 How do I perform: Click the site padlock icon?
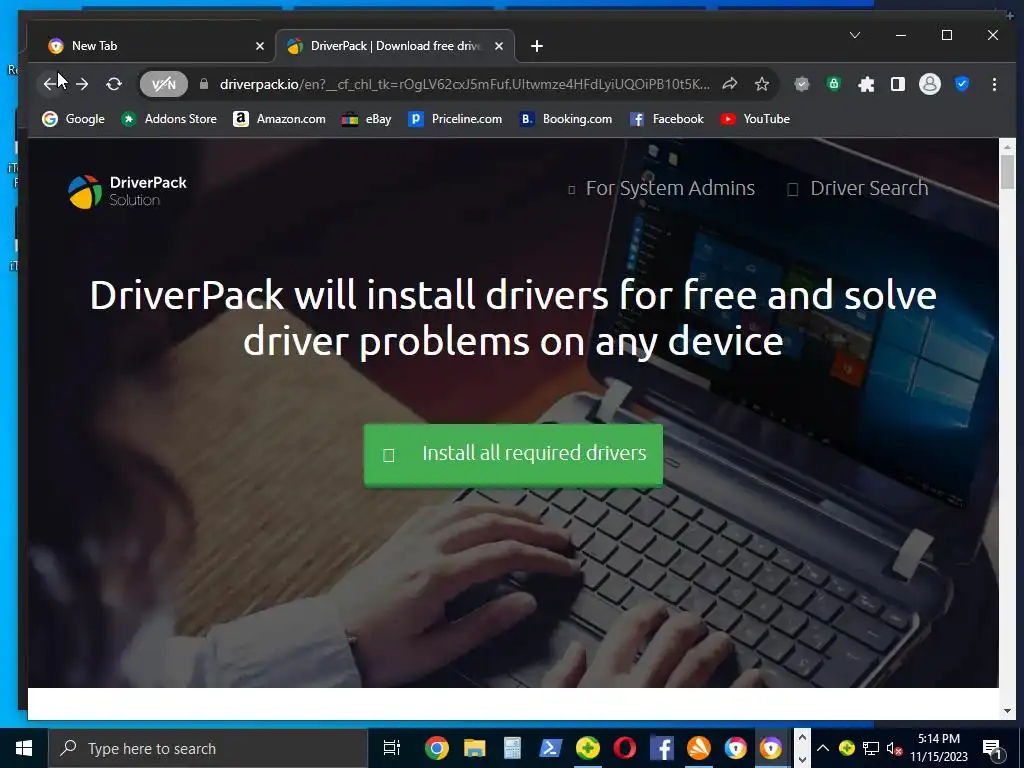(204, 84)
